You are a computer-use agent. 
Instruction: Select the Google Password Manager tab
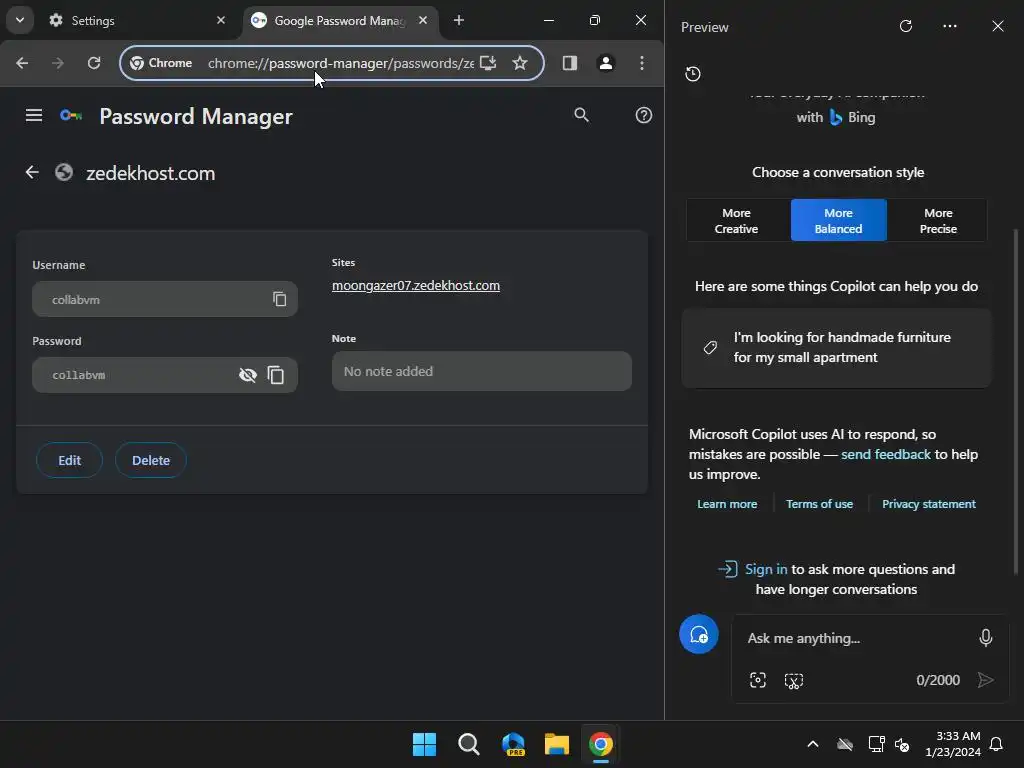pyautogui.click(x=340, y=20)
